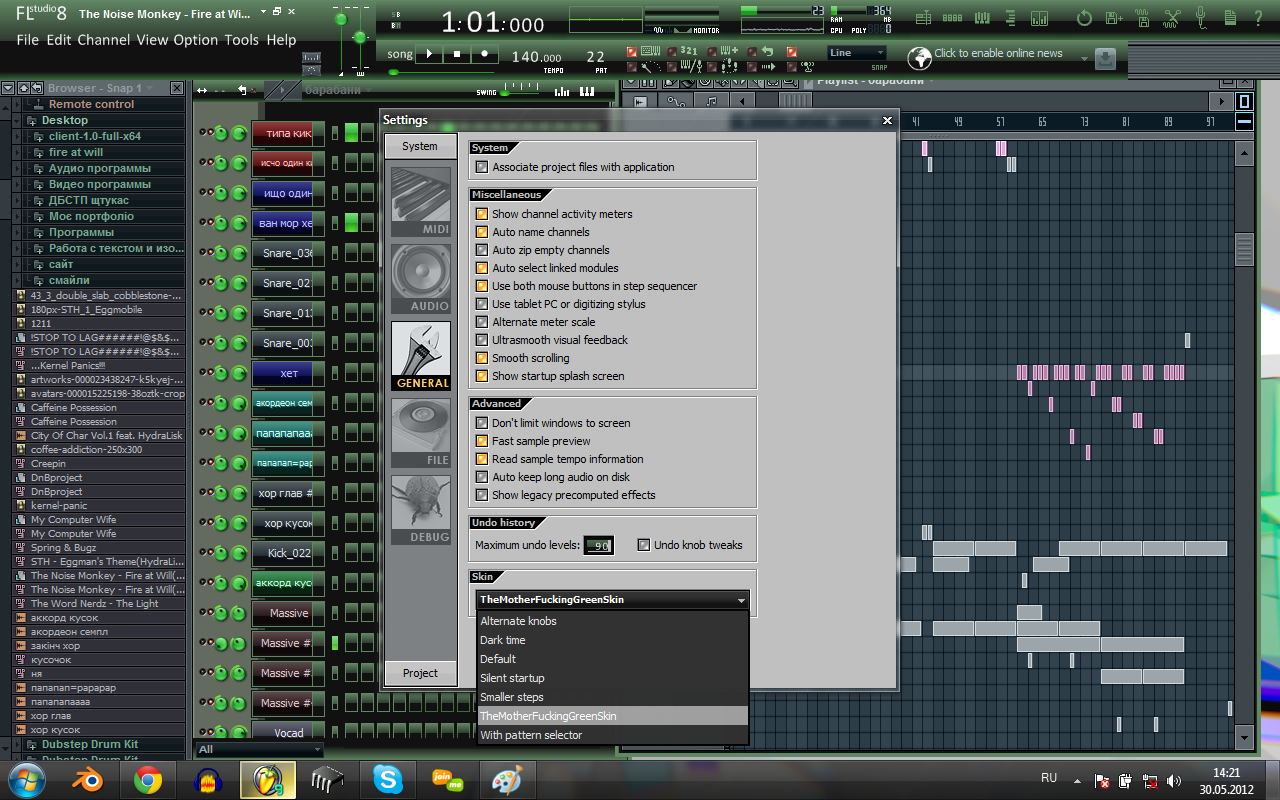
Task: Select the GENERAL settings page
Action: (x=421, y=356)
